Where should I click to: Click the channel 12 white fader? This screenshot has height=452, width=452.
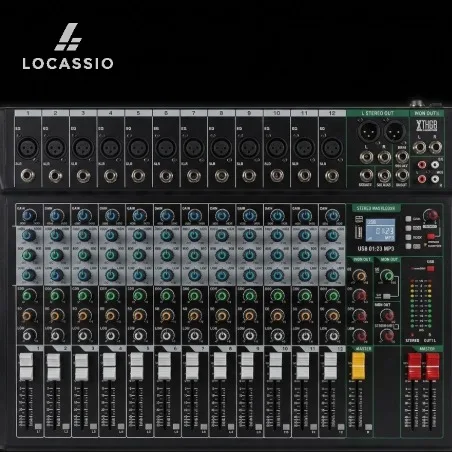point(330,367)
